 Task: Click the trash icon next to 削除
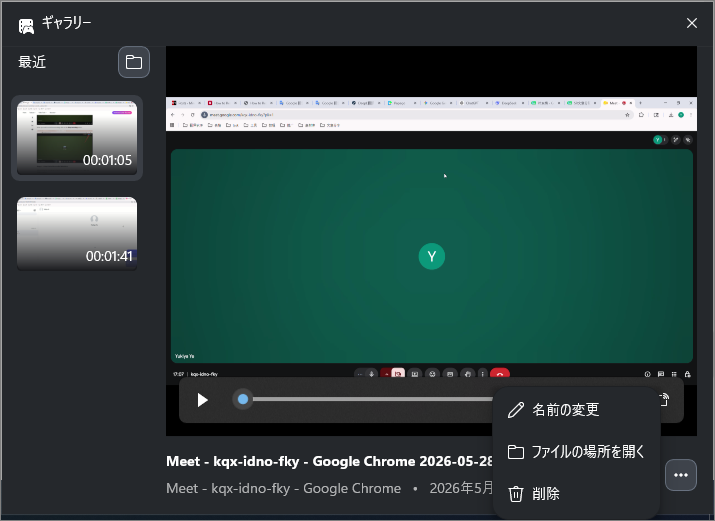pos(516,494)
